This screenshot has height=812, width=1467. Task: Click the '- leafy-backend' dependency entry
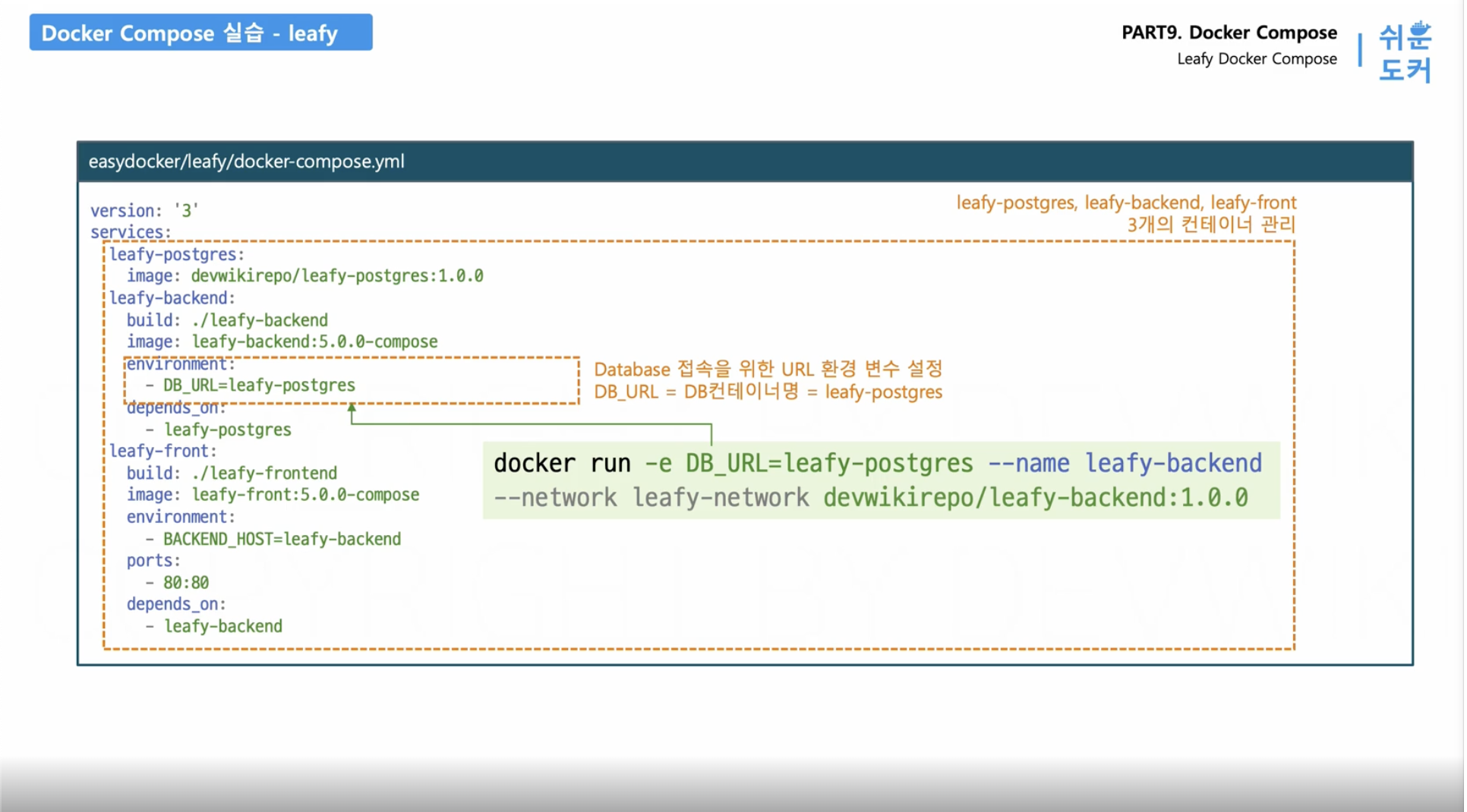coord(213,627)
